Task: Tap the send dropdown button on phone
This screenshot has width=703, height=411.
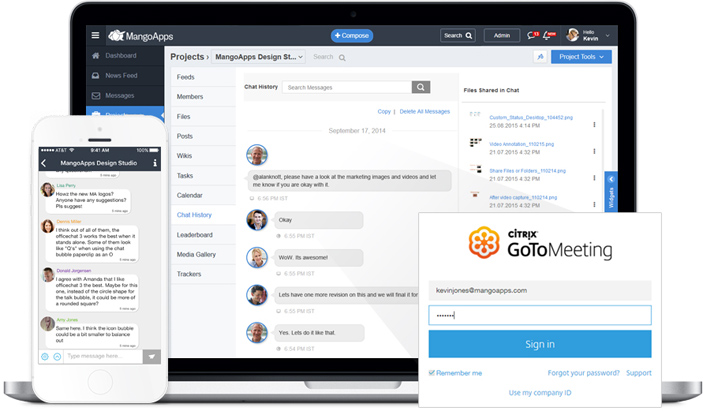Action: tap(152, 357)
